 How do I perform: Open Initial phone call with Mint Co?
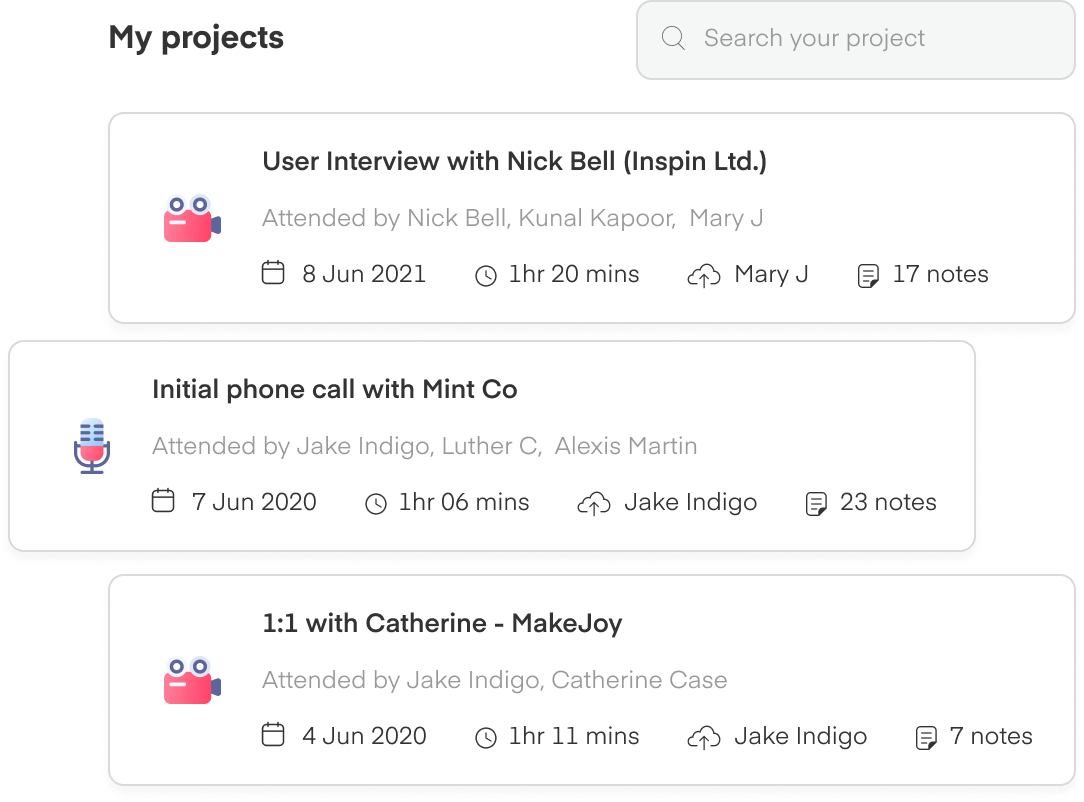(x=335, y=389)
